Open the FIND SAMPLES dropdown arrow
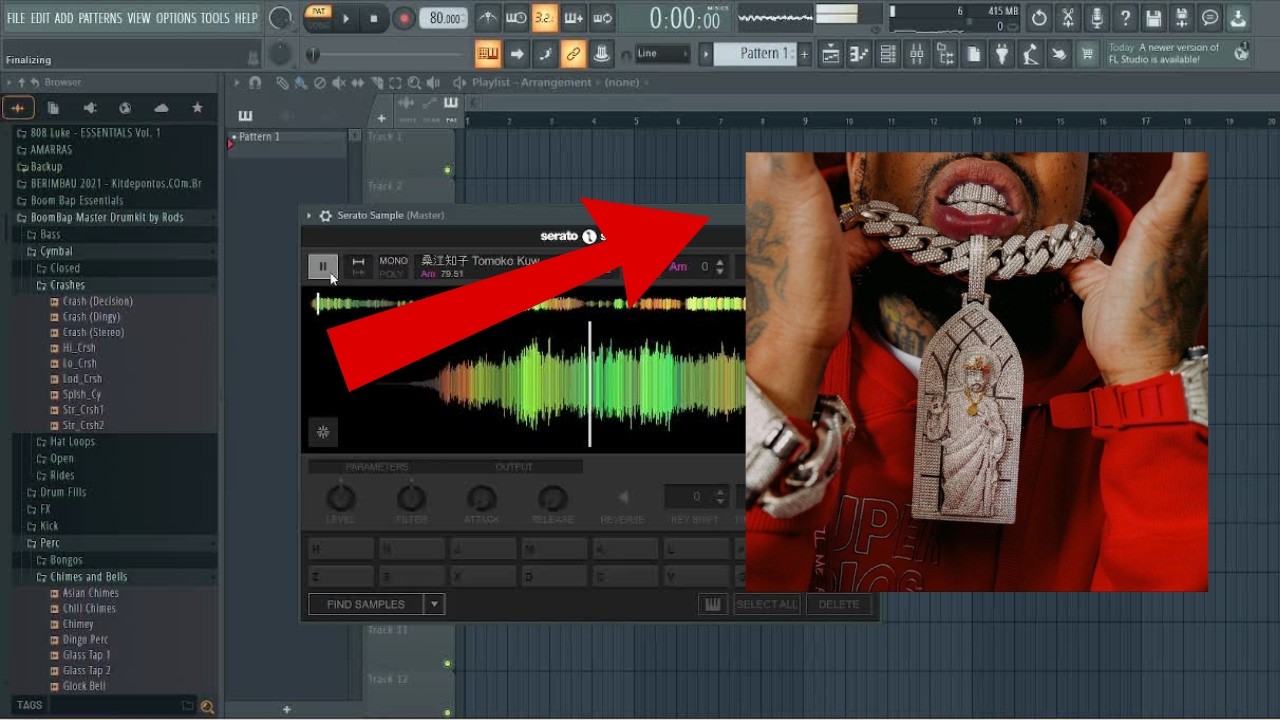1280x720 pixels. coord(434,604)
